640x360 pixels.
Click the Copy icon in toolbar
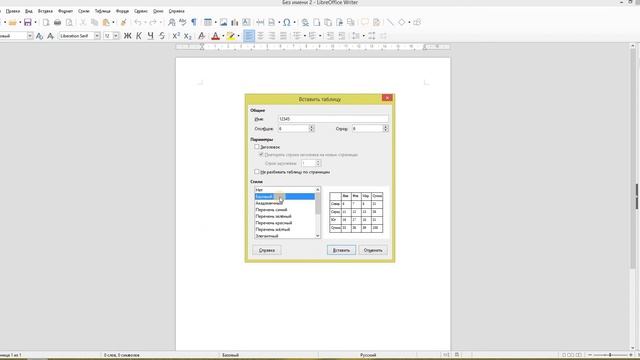(94, 22)
